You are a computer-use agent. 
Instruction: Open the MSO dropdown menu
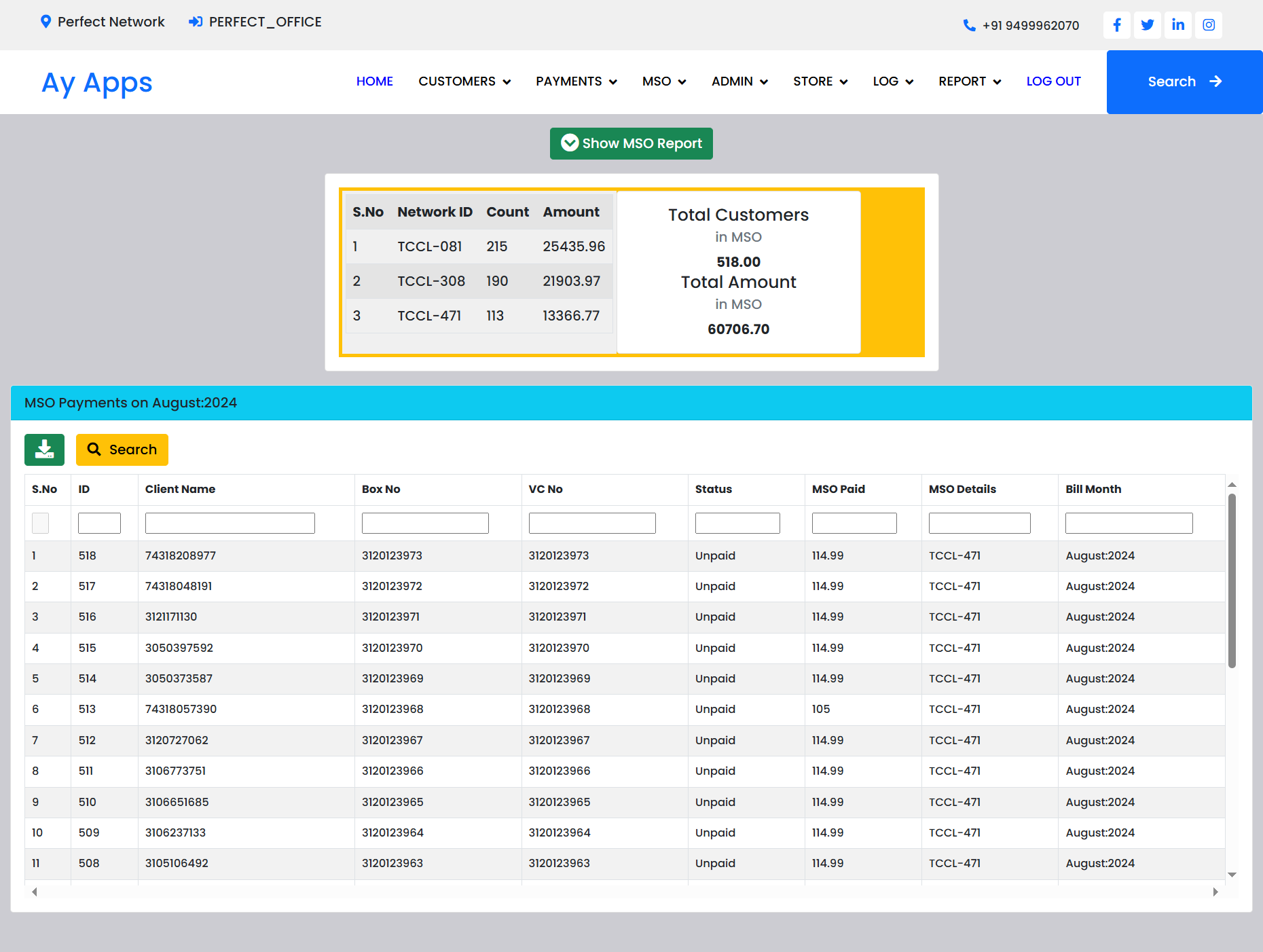click(664, 81)
